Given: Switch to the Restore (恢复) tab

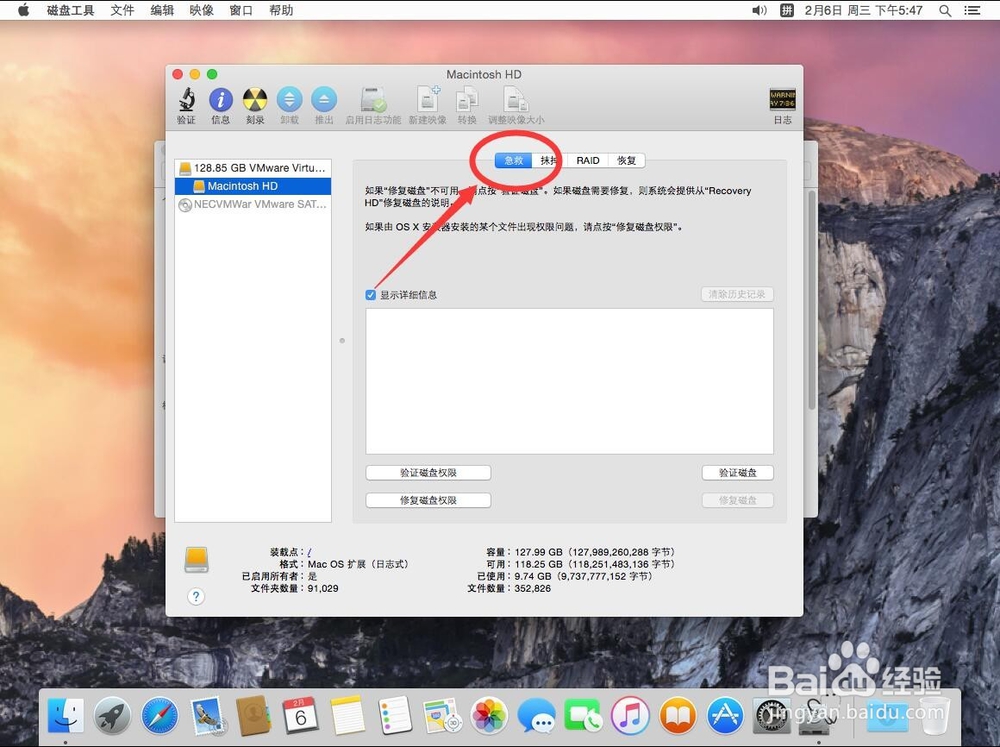Looking at the screenshot, I should pyautogui.click(x=626, y=161).
